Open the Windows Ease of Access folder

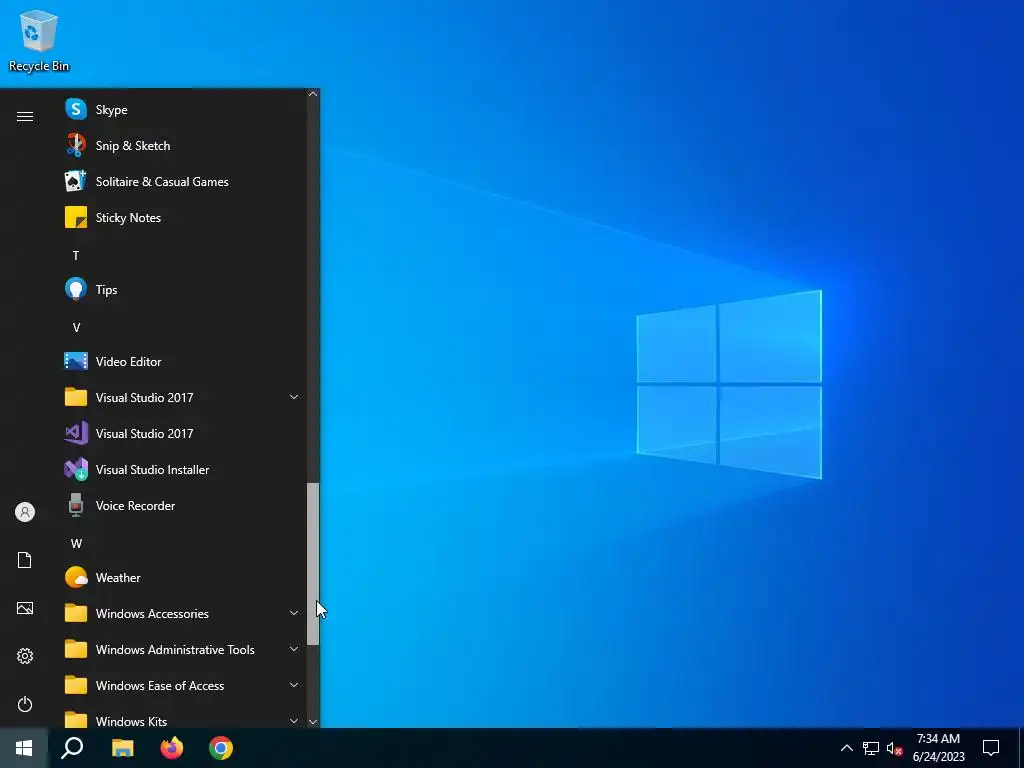coord(183,685)
